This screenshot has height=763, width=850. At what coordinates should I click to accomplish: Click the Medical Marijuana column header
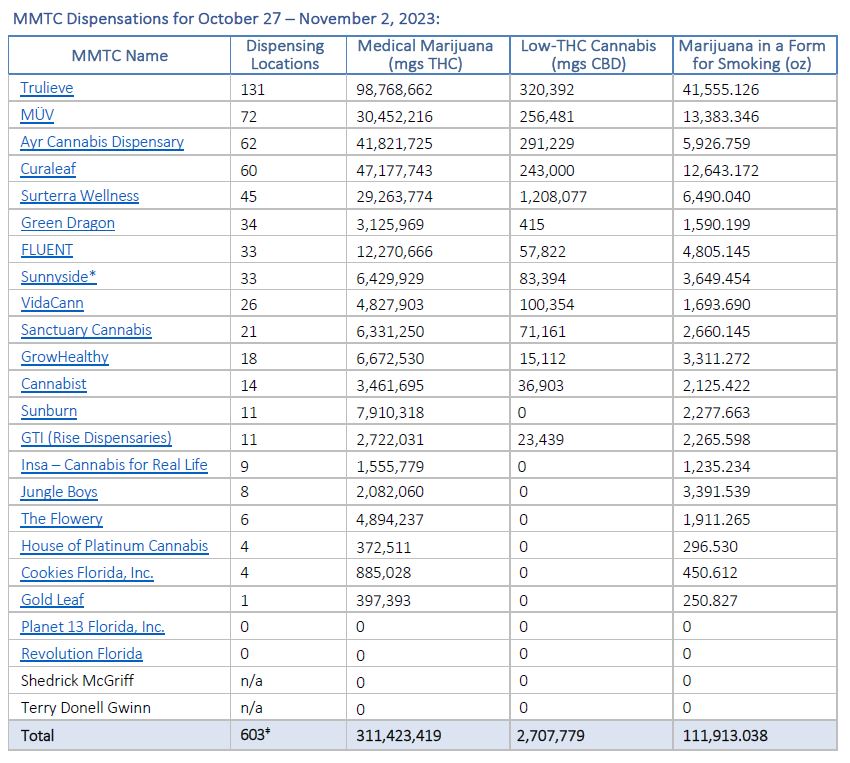coord(427,55)
